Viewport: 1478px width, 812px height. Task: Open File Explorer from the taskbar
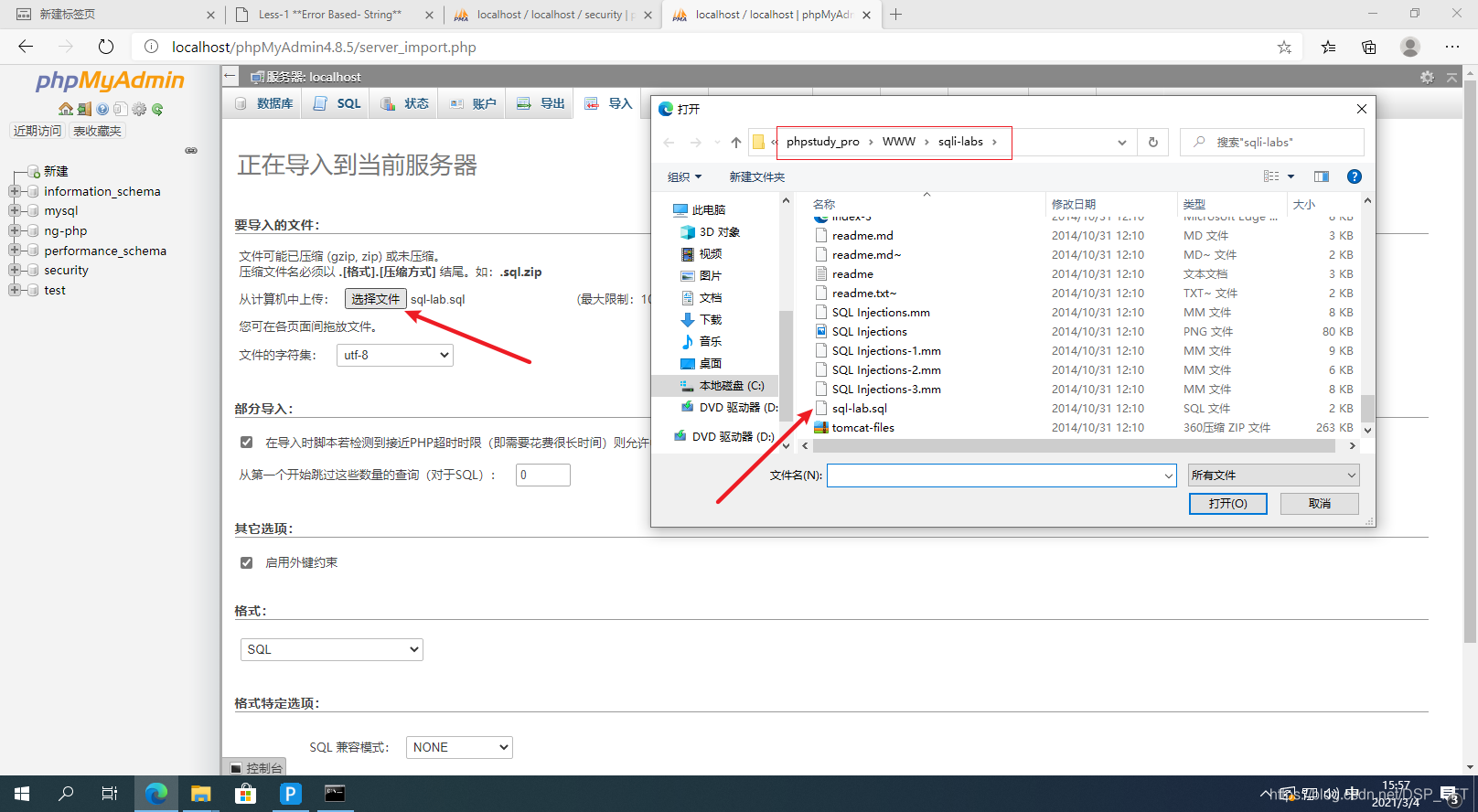201,793
